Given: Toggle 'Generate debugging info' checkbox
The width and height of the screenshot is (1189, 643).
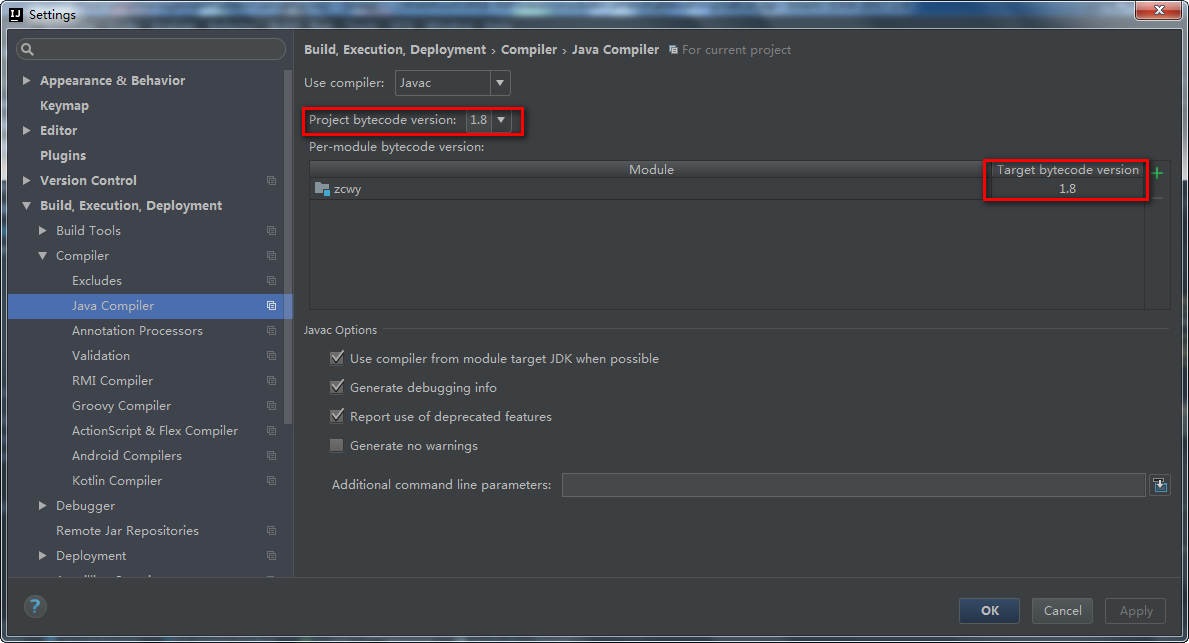Looking at the screenshot, I should pyautogui.click(x=337, y=387).
